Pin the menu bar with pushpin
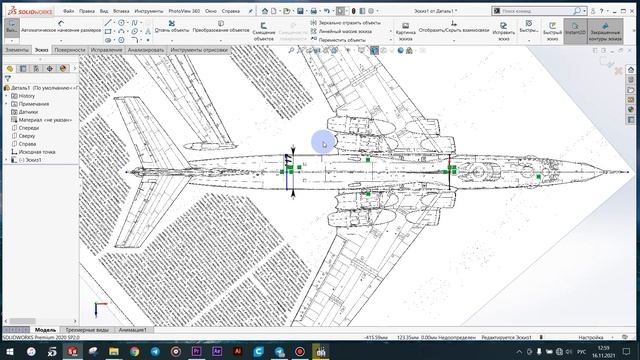This screenshot has height=360, width=640. [250, 11]
